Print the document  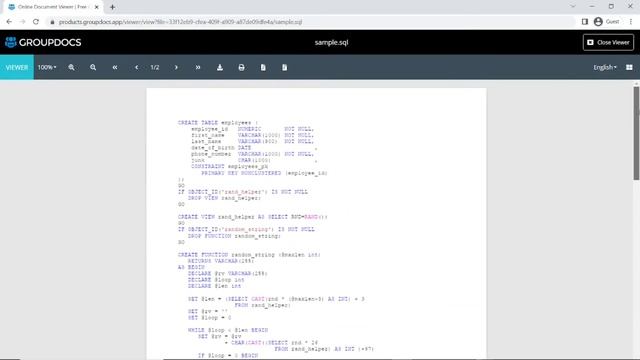[x=241, y=67]
